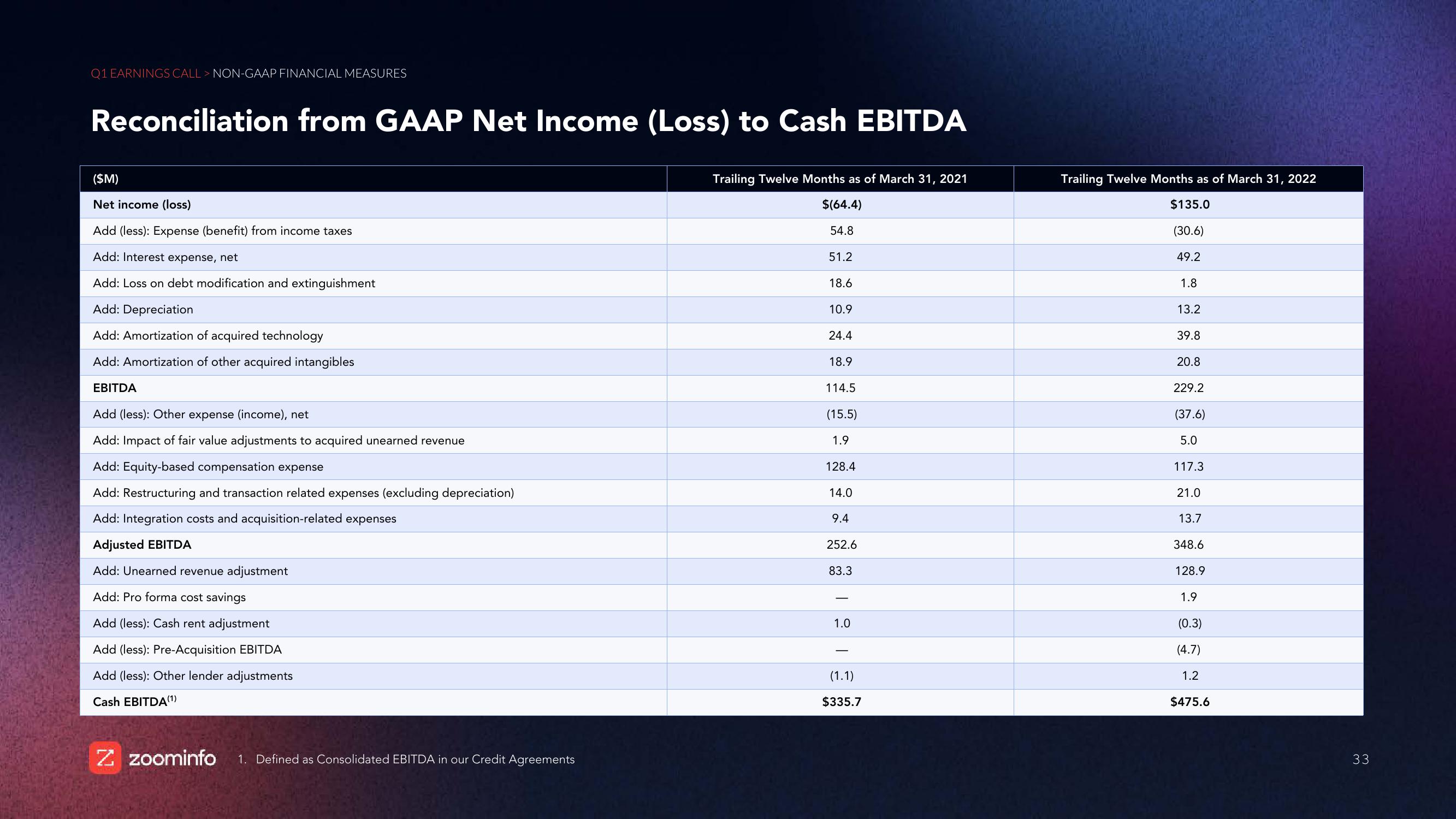
Task: Select Other expense (income), net label
Action: pos(200,414)
